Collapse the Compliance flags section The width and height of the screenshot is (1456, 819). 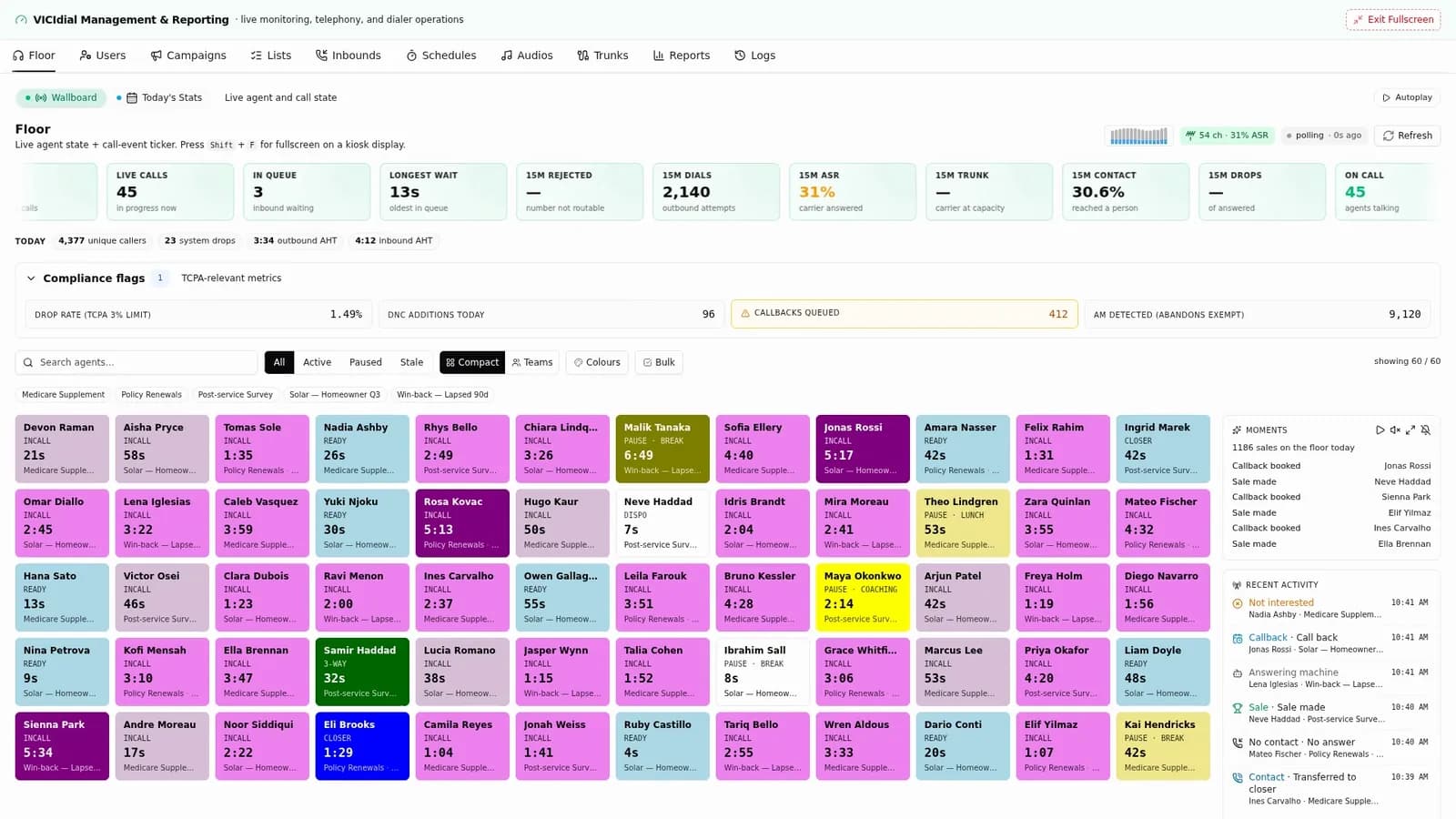coord(31,278)
